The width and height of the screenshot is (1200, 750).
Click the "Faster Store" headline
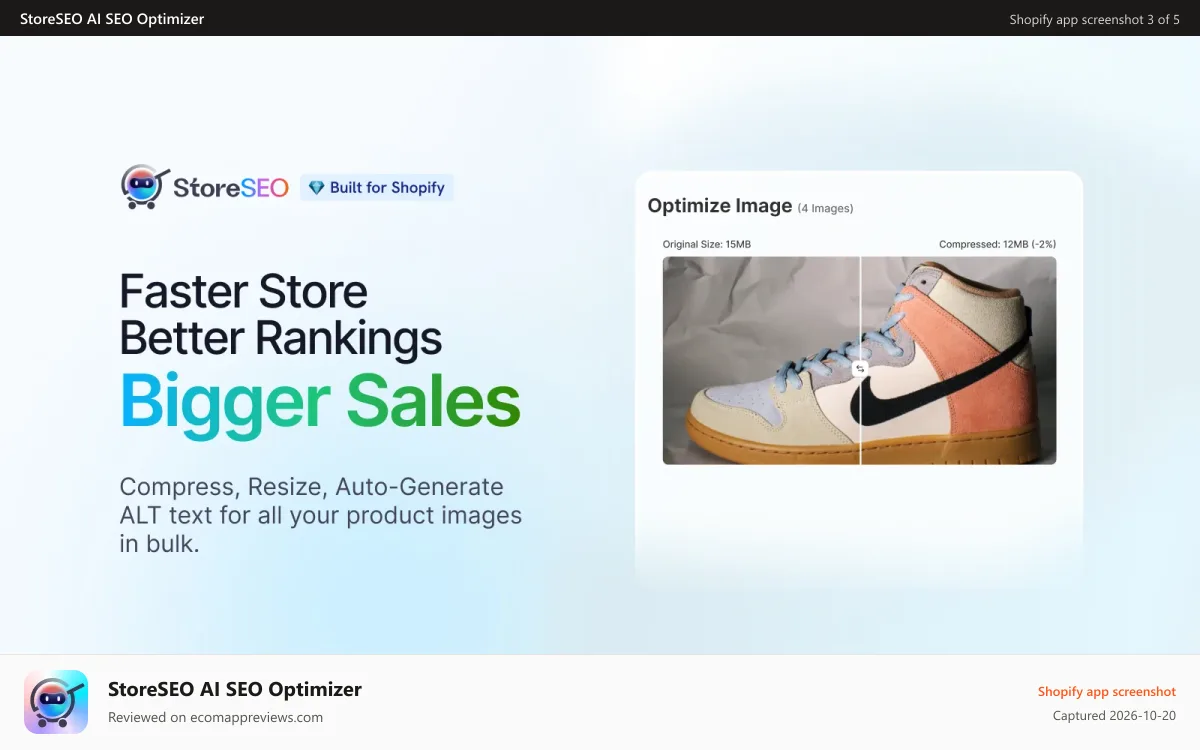coord(243,291)
